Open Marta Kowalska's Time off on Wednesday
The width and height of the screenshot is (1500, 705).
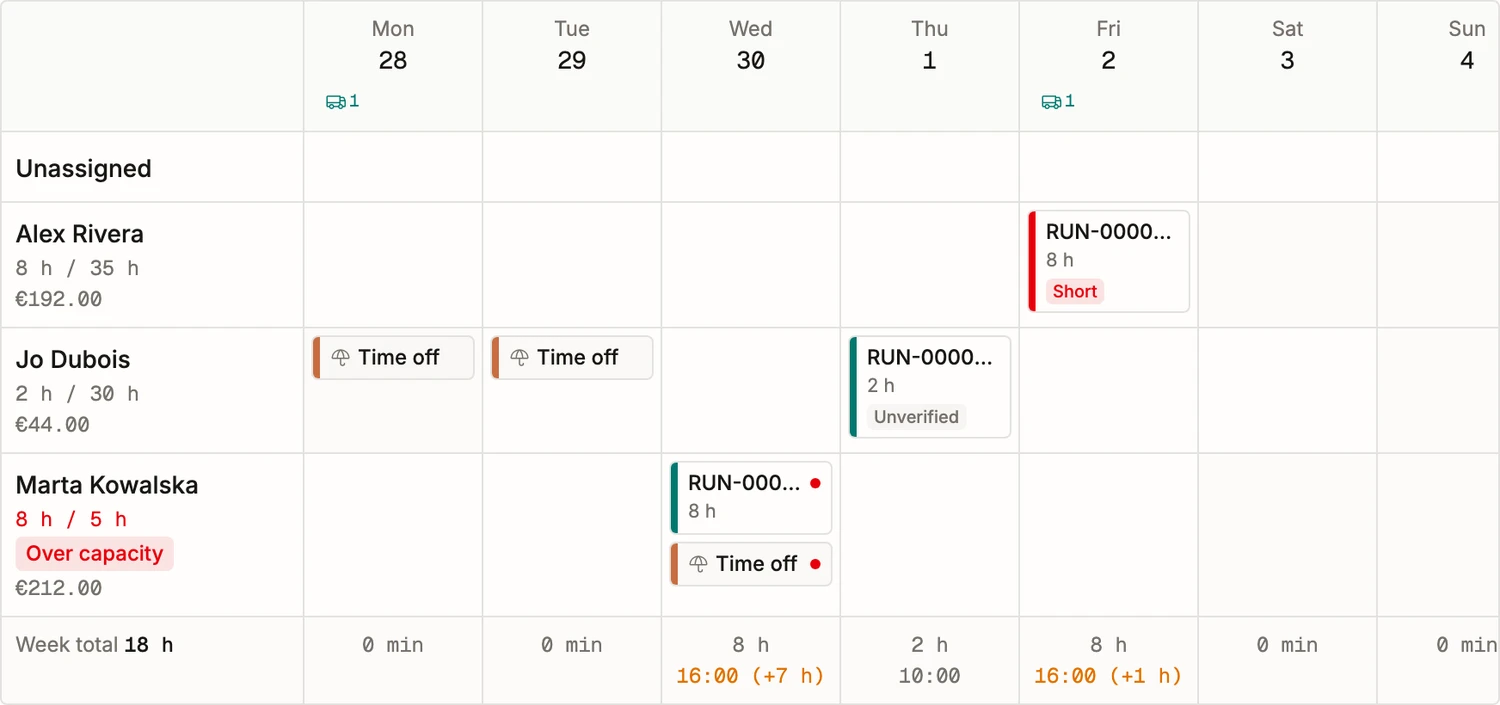751,564
